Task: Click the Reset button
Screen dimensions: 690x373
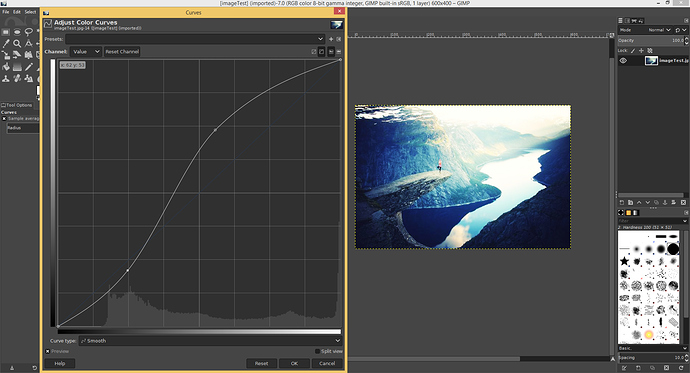Action: point(261,363)
